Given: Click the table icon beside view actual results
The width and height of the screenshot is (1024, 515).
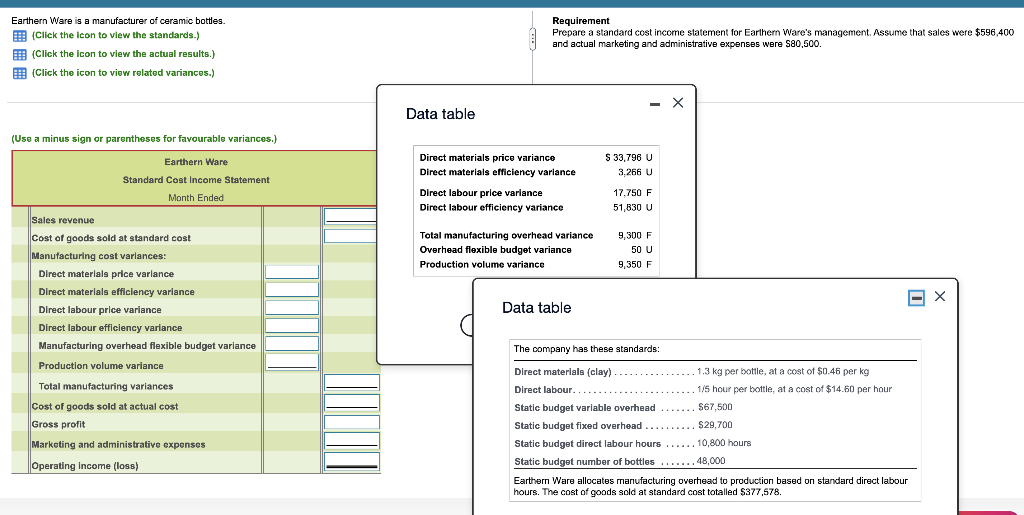Looking at the screenshot, I should [19, 54].
